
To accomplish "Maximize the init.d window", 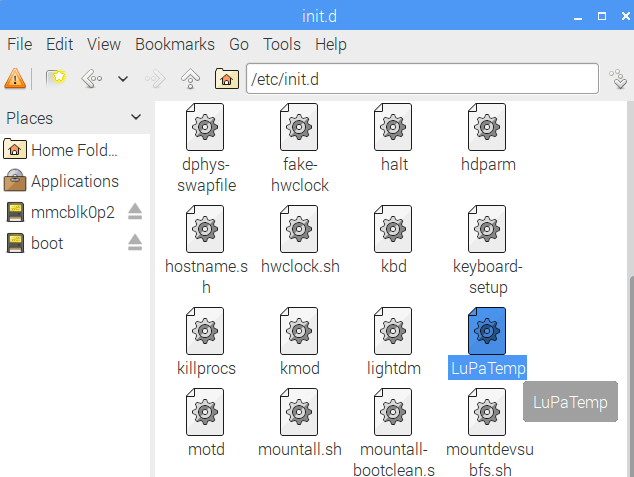I will 602,16.
